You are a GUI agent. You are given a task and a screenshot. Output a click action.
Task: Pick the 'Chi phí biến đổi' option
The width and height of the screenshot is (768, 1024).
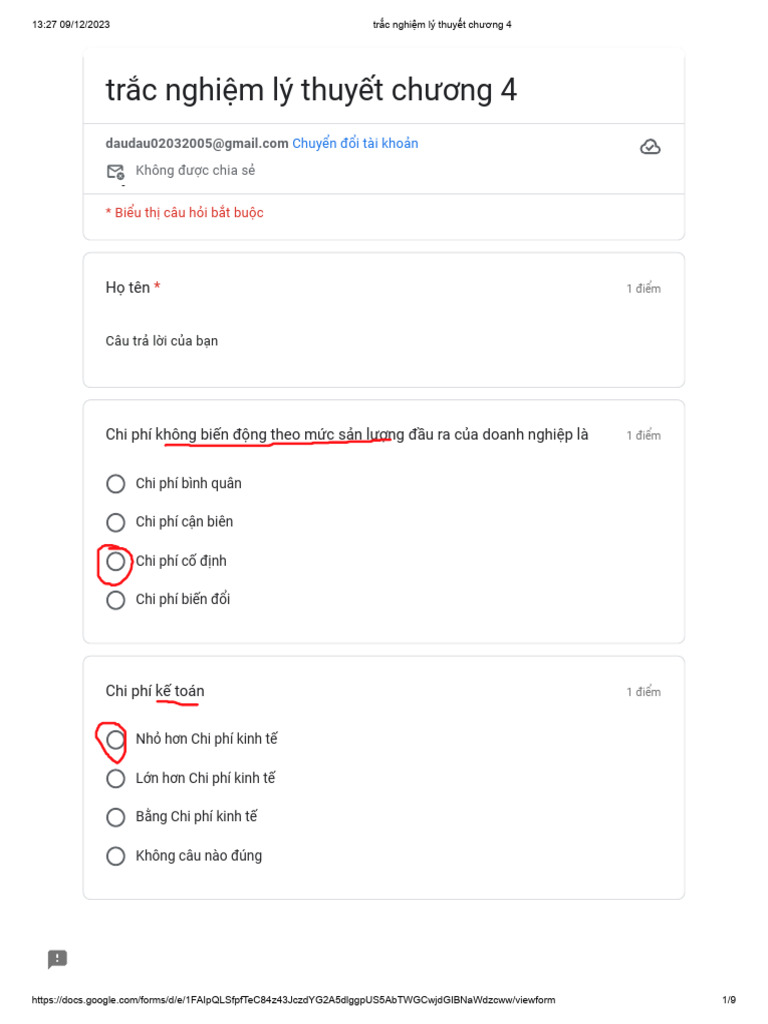click(116, 600)
